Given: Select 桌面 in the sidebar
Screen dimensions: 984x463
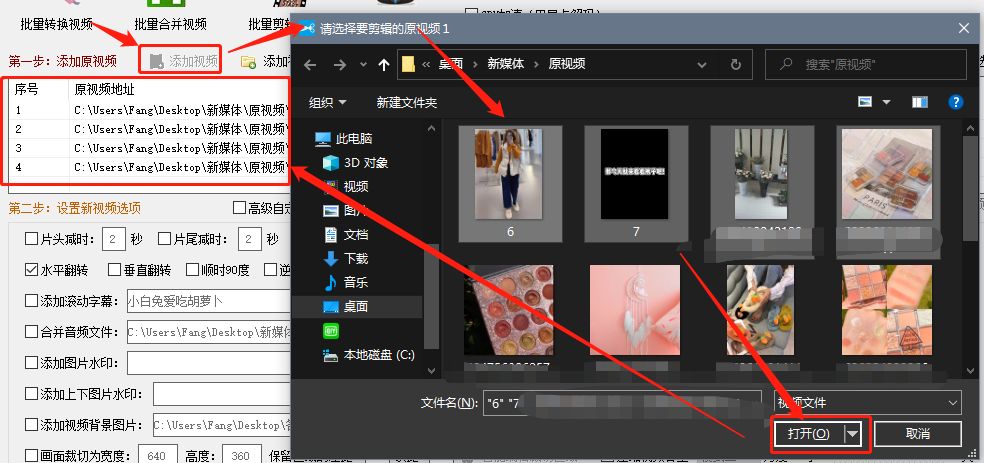Looking at the screenshot, I should (355, 306).
